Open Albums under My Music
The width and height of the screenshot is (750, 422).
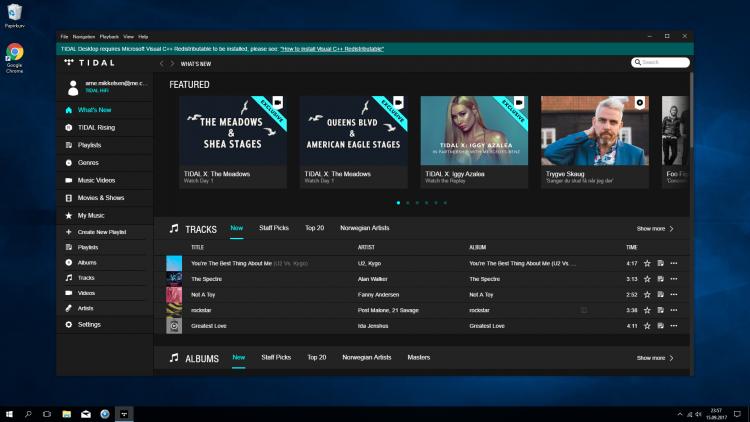coord(87,263)
